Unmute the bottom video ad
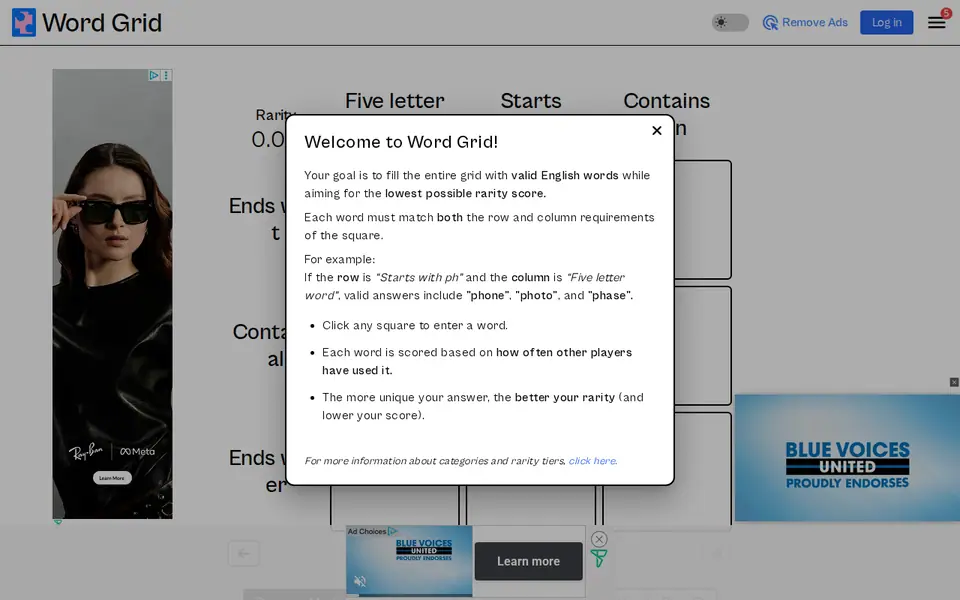 coord(360,581)
